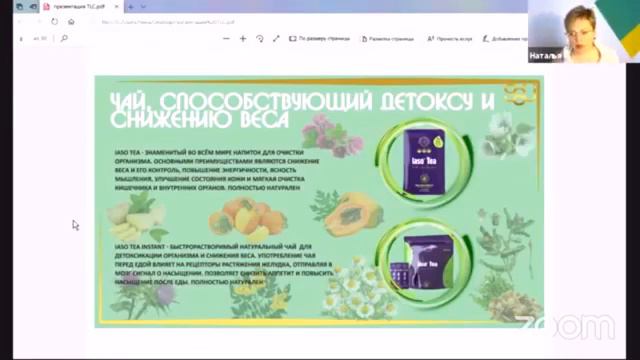Close the презентация TLC.pdf tab
The image size is (640, 360).
pyautogui.click(x=116, y=7)
